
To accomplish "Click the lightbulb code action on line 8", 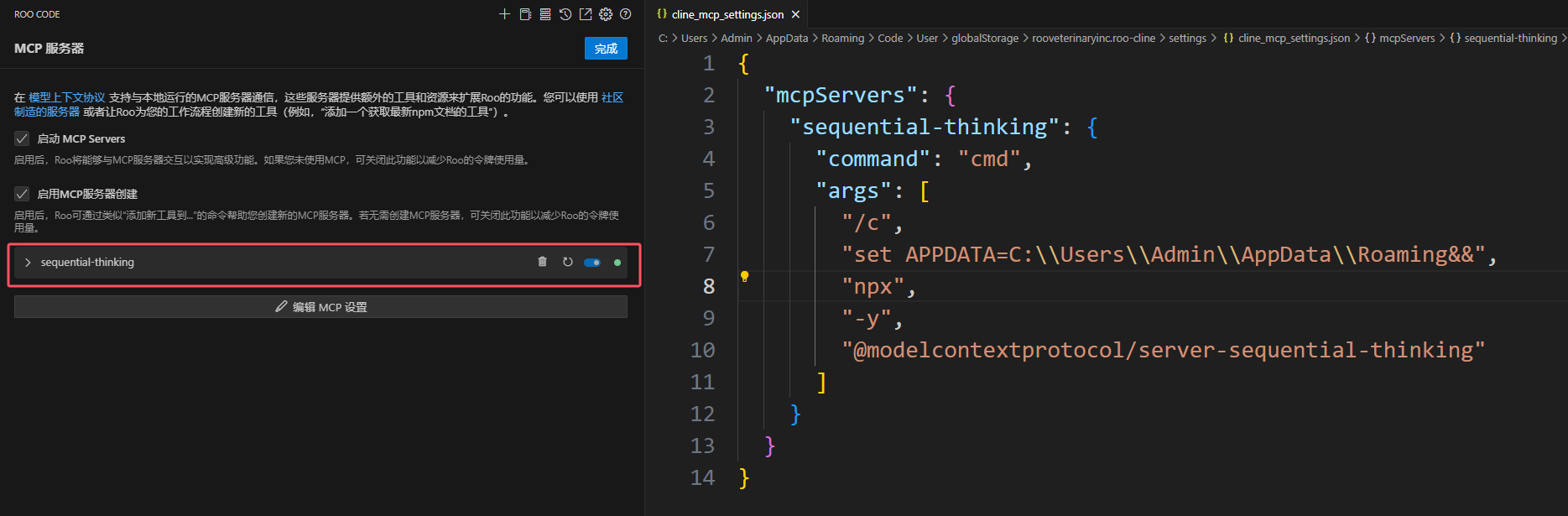I will coord(744,276).
